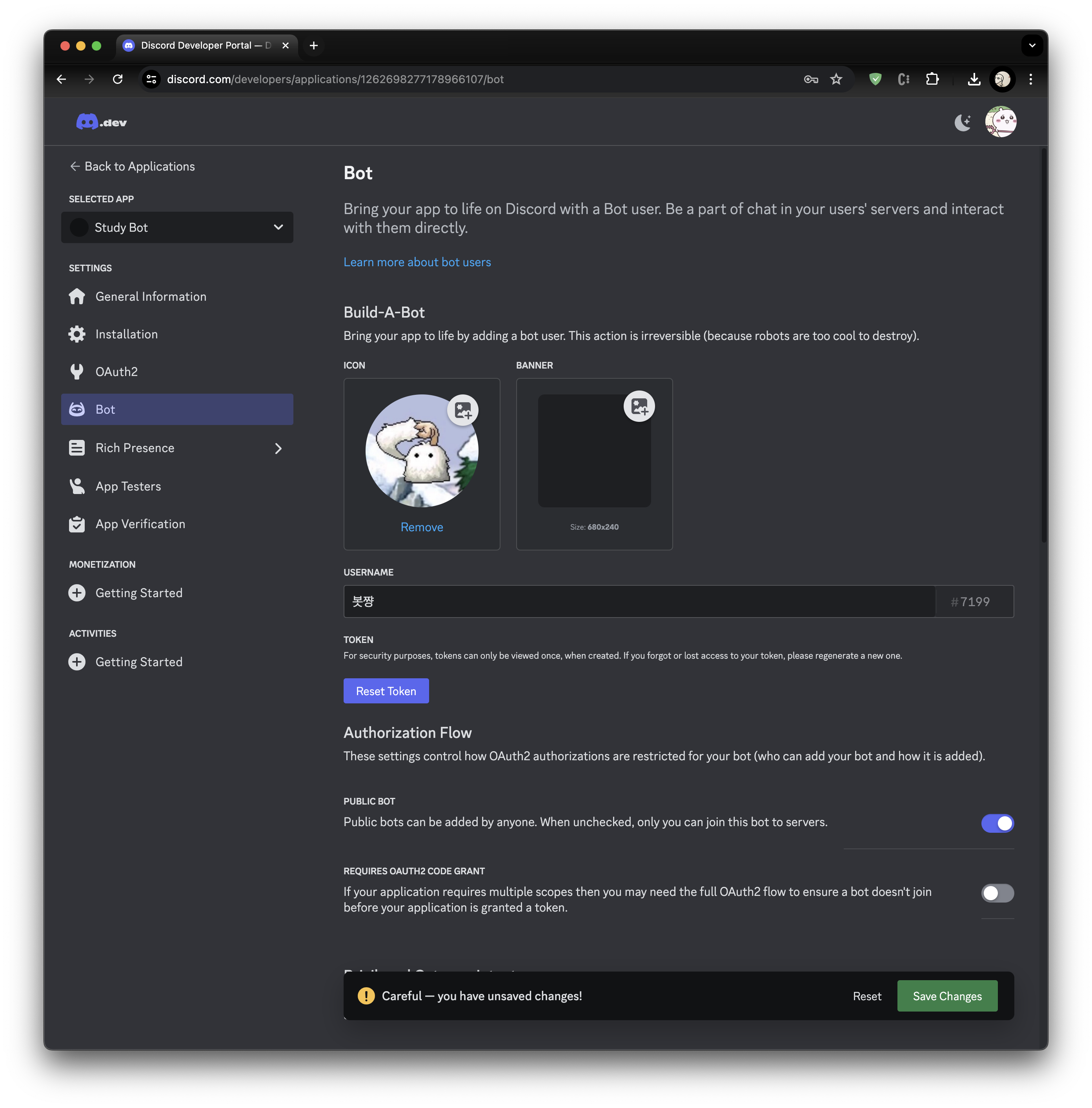
Task: View site information icon in address bar
Action: [151, 79]
